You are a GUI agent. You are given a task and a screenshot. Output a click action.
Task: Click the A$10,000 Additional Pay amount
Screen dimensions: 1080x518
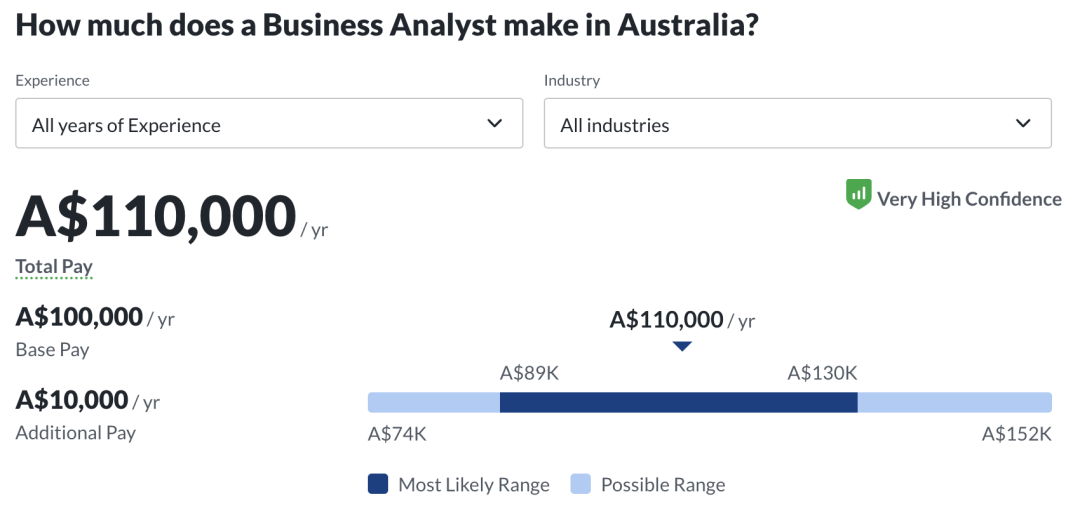point(72,400)
